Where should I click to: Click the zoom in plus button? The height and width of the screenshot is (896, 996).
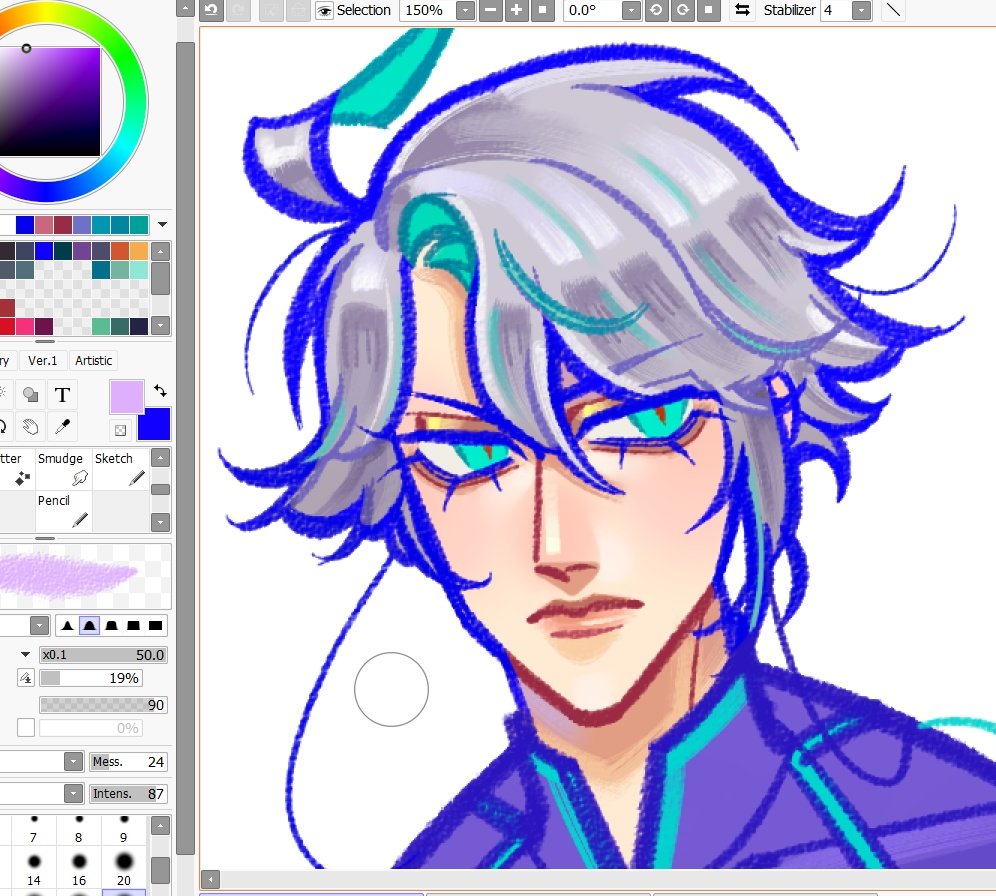point(516,10)
